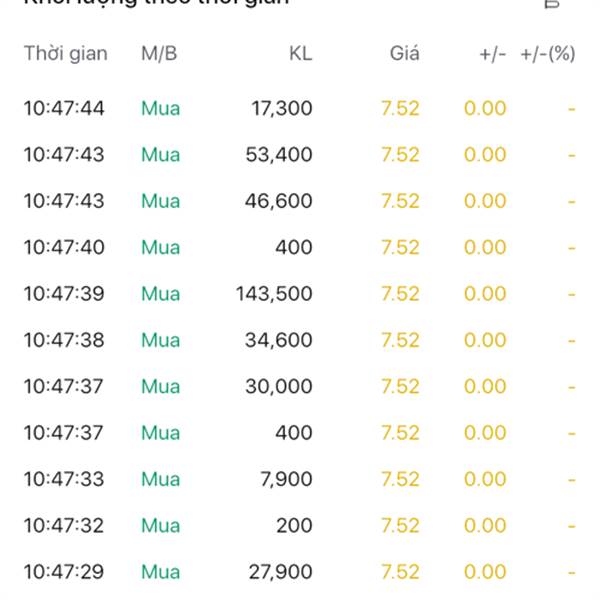The image size is (600, 600).
Task: Click the 'M/B' column header
Action: coord(159,54)
